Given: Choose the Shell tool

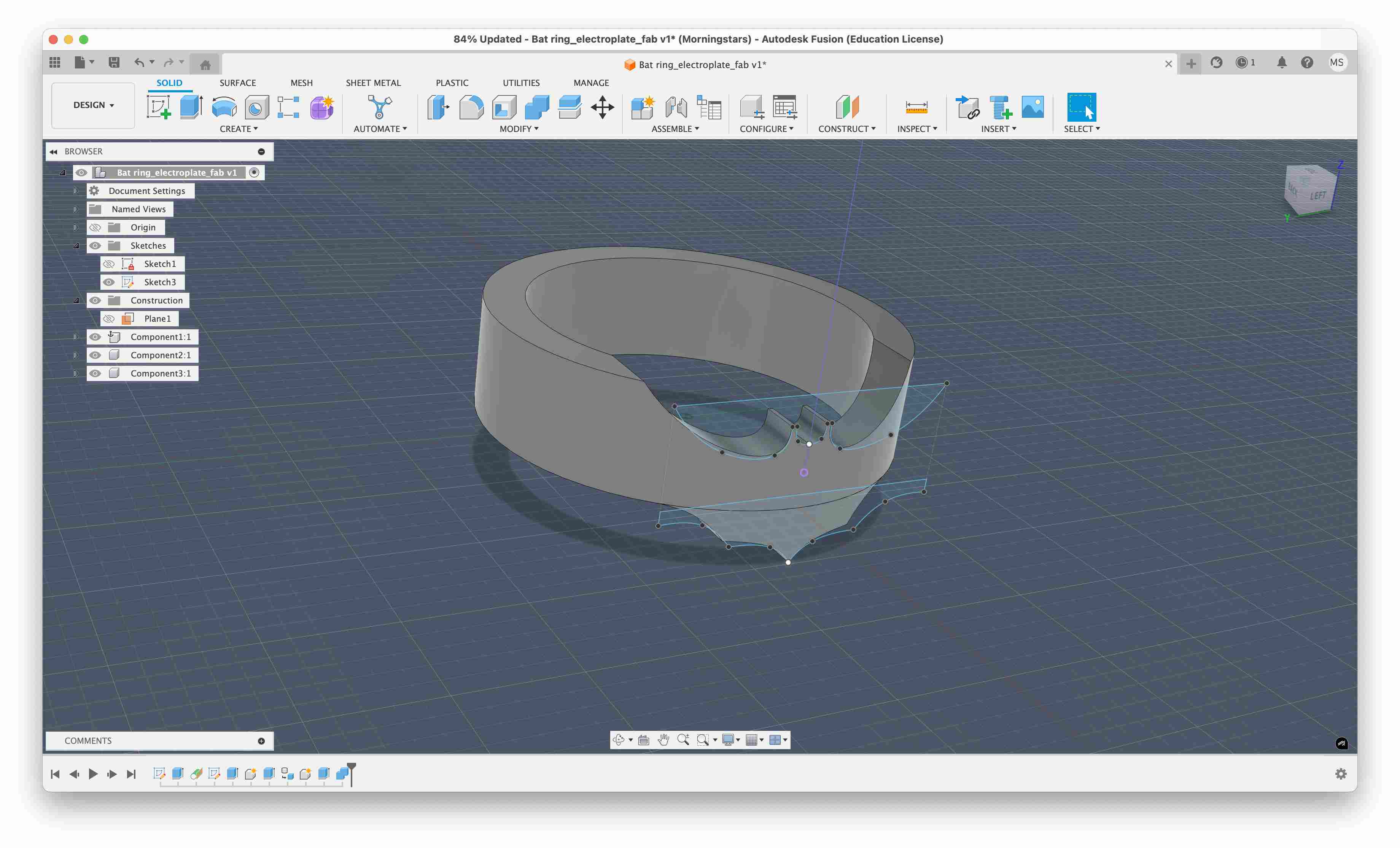Looking at the screenshot, I should pos(504,107).
